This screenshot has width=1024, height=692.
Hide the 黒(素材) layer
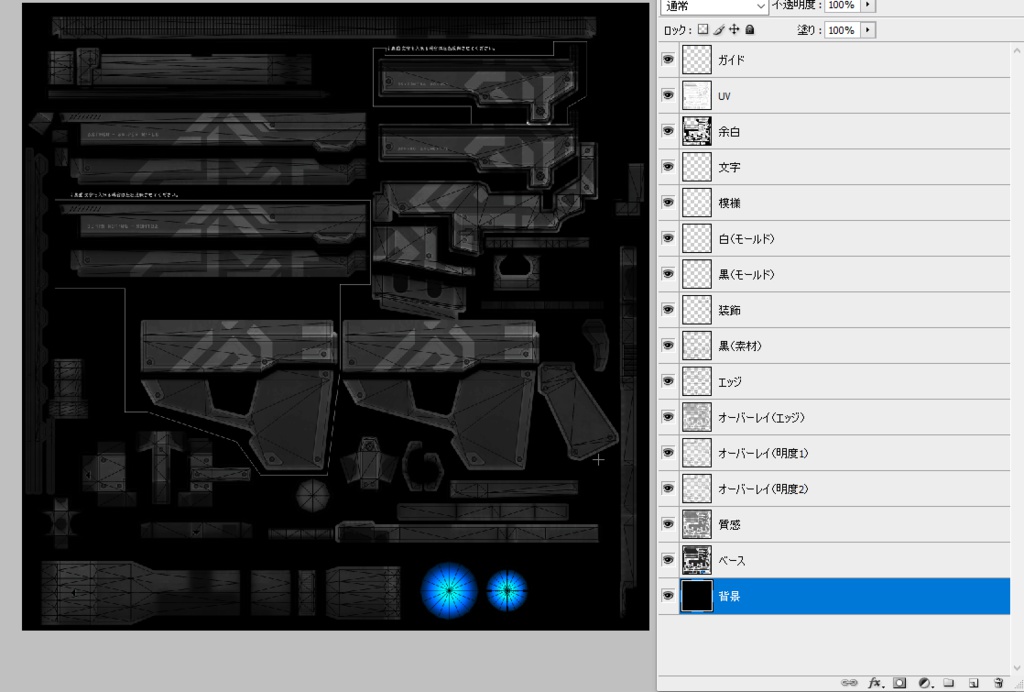(668, 345)
